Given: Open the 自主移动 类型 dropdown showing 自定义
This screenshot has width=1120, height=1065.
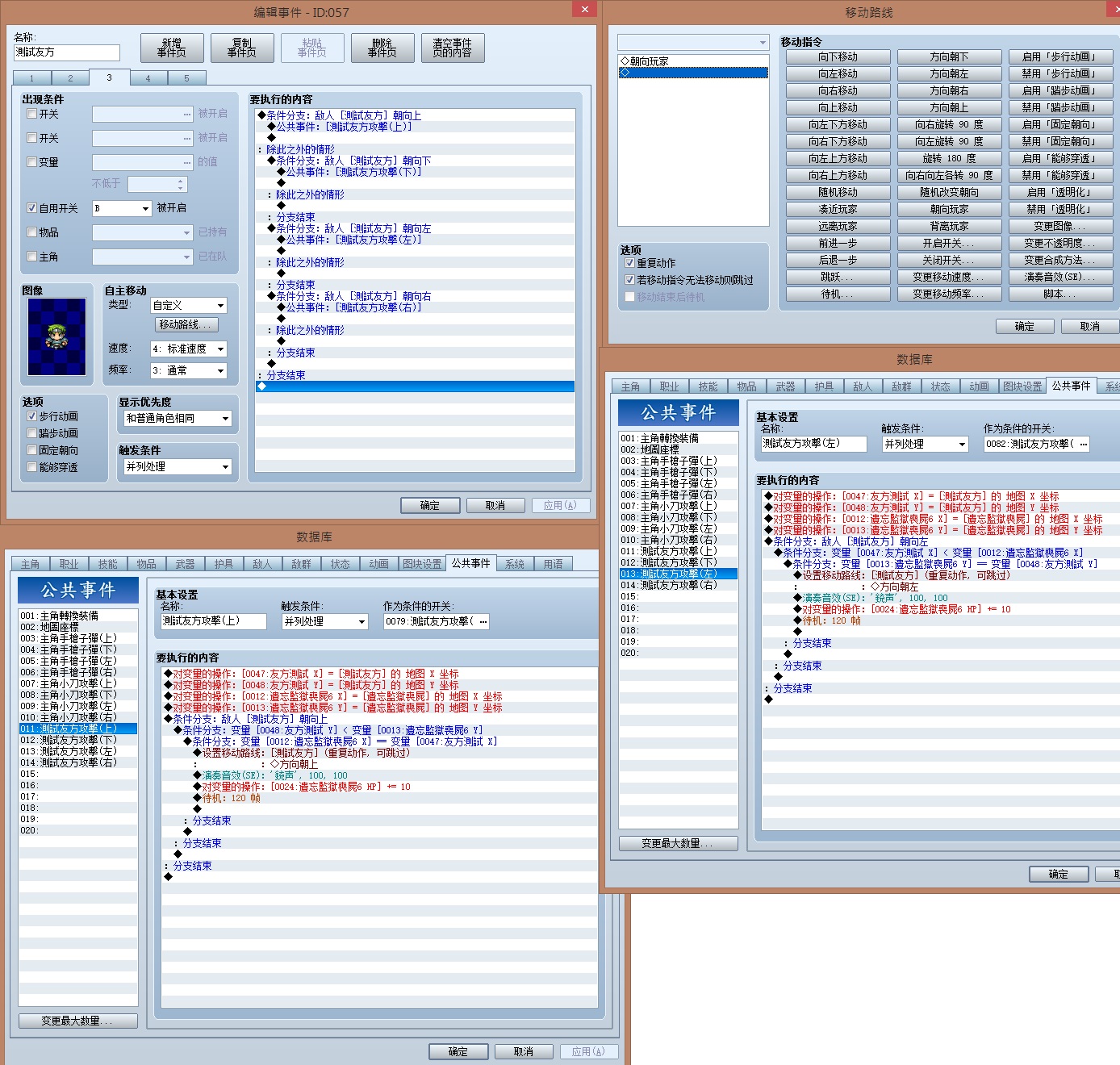Looking at the screenshot, I should [189, 305].
